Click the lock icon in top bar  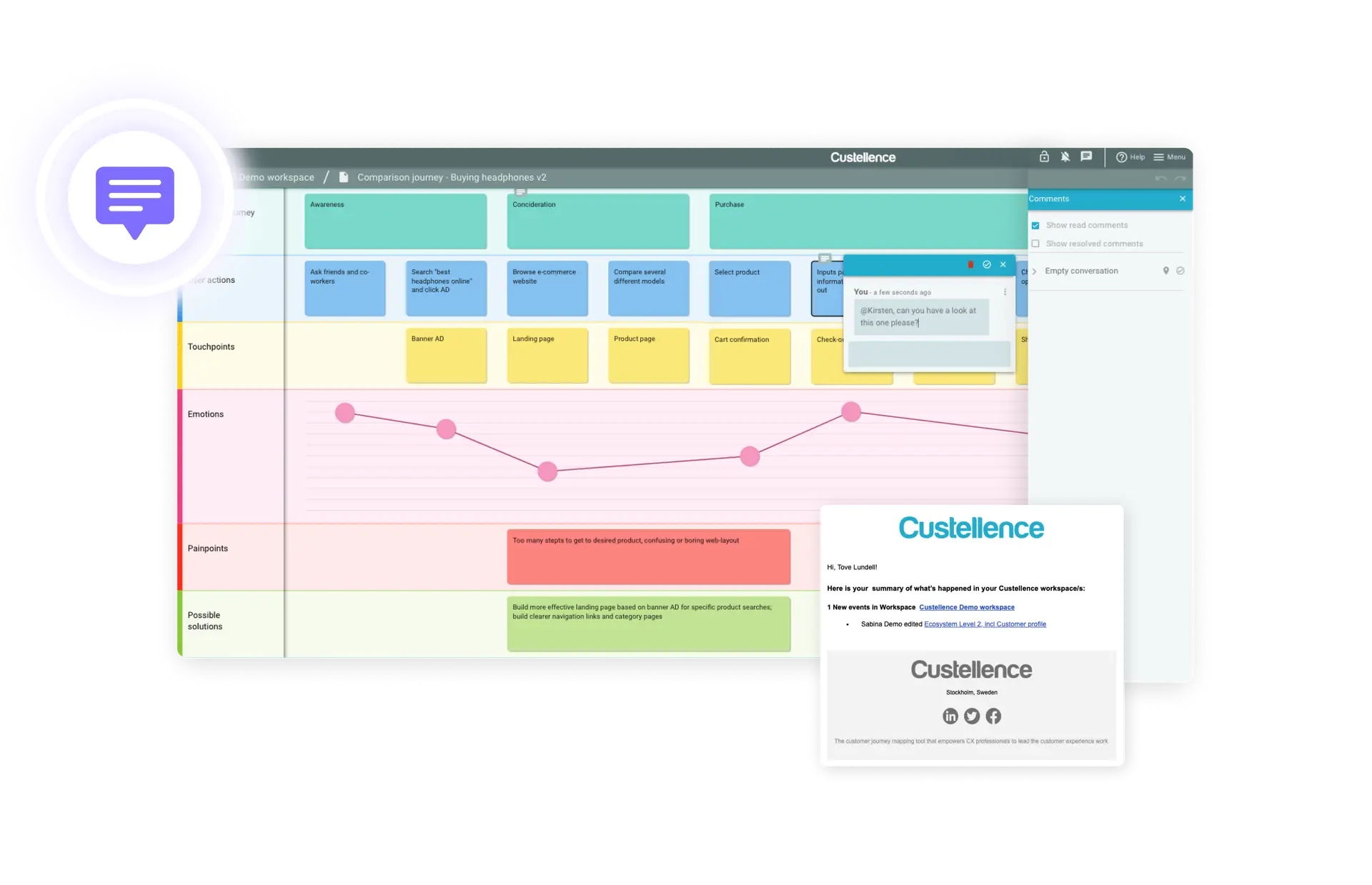tap(1044, 156)
